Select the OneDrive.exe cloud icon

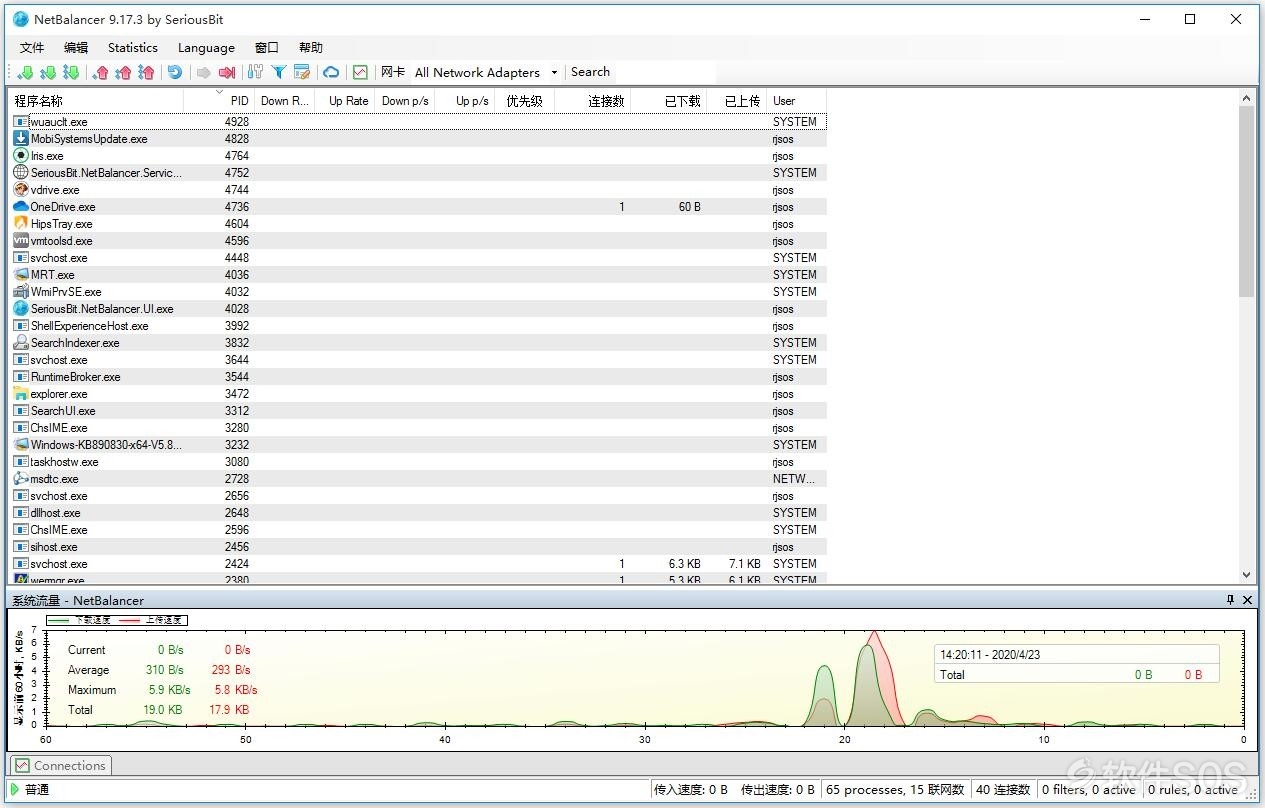[x=21, y=207]
